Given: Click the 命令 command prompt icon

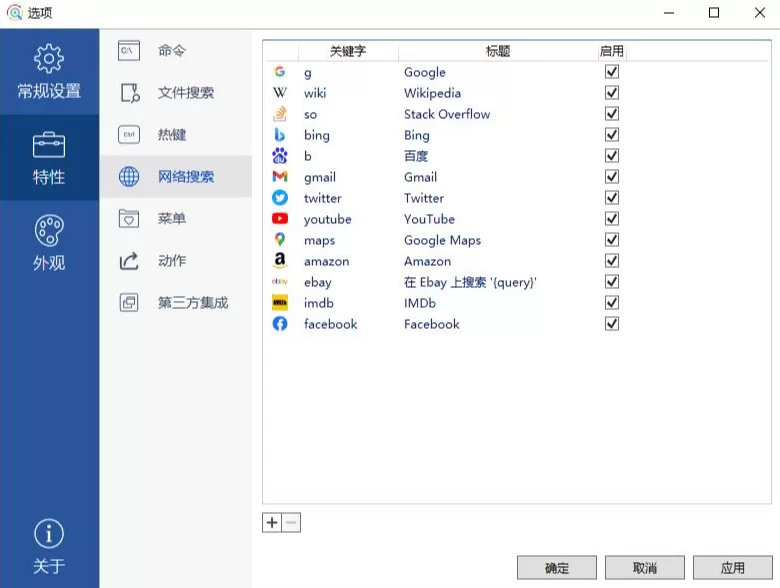Looking at the screenshot, I should click(x=129, y=51).
